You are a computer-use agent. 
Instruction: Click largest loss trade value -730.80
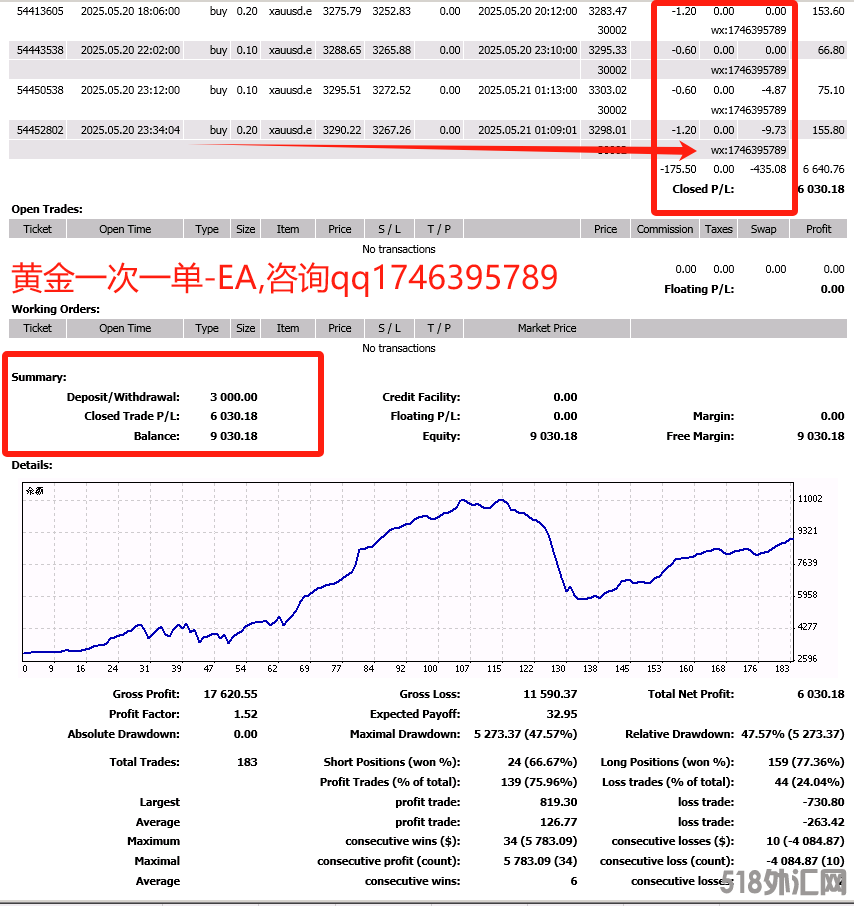823,802
